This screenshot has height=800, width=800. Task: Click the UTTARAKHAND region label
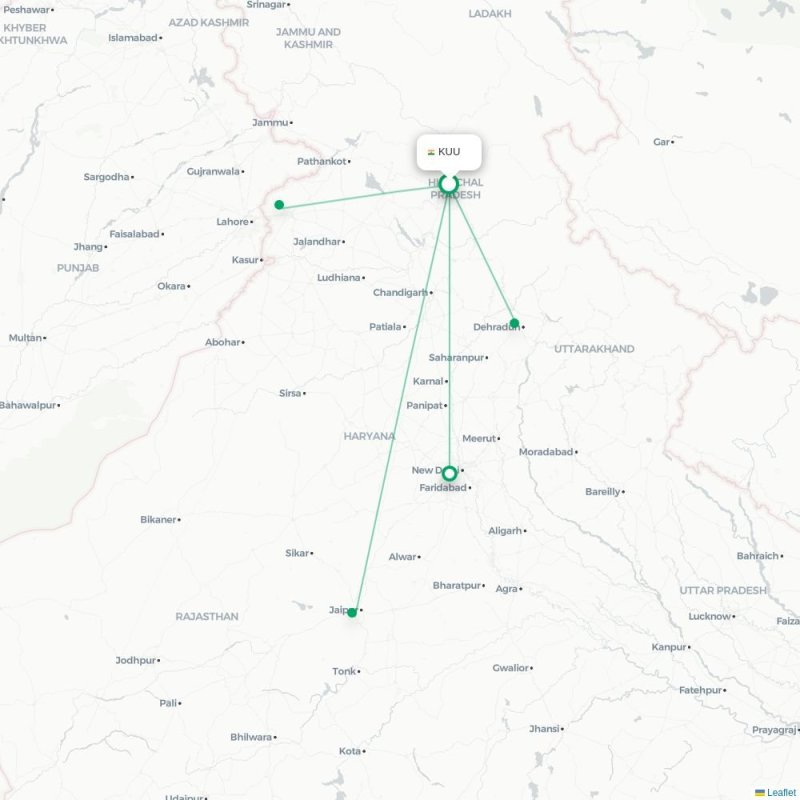(x=594, y=349)
